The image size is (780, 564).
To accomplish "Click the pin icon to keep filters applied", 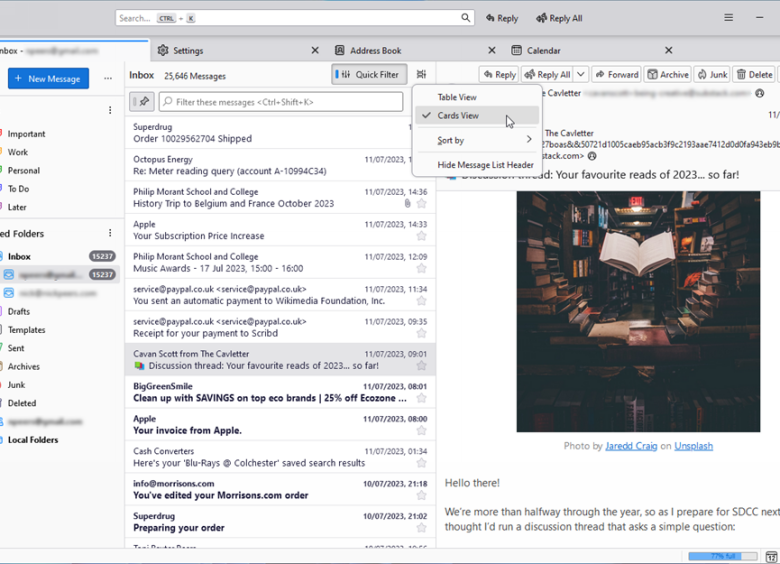I will 141,102.
